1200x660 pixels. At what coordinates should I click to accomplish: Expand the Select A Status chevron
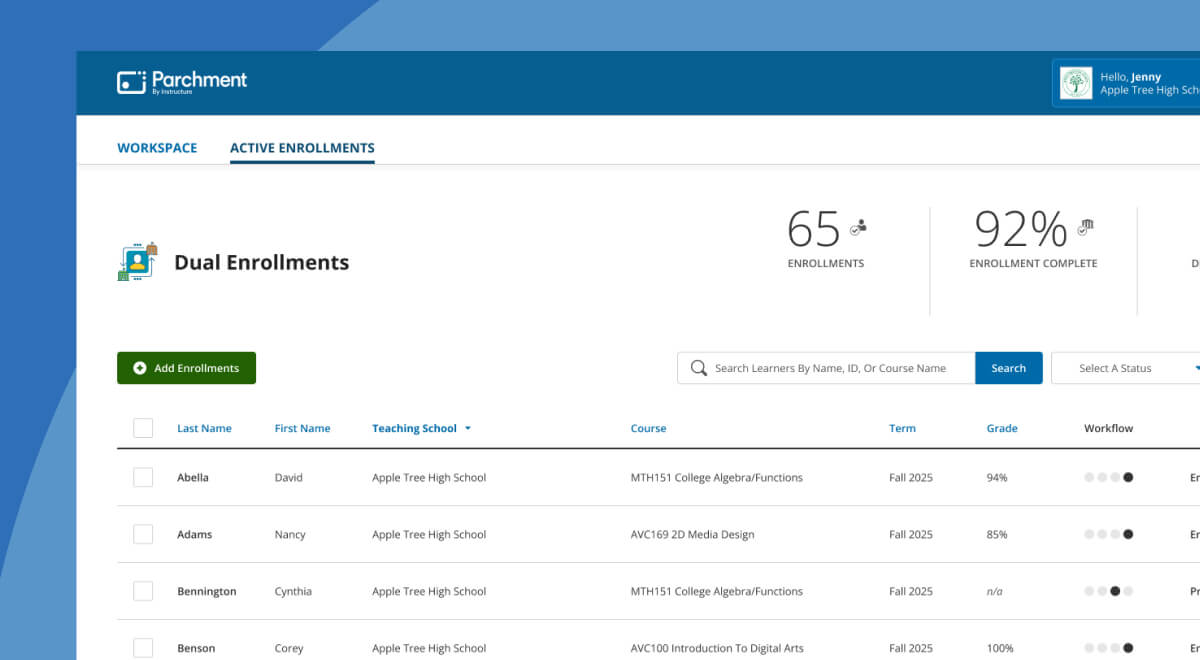[1196, 368]
